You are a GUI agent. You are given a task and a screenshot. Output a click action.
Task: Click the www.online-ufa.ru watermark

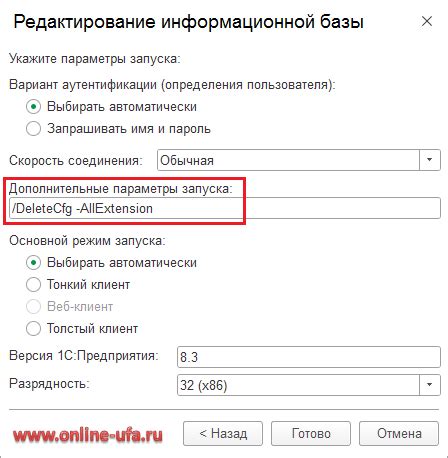pos(88,435)
